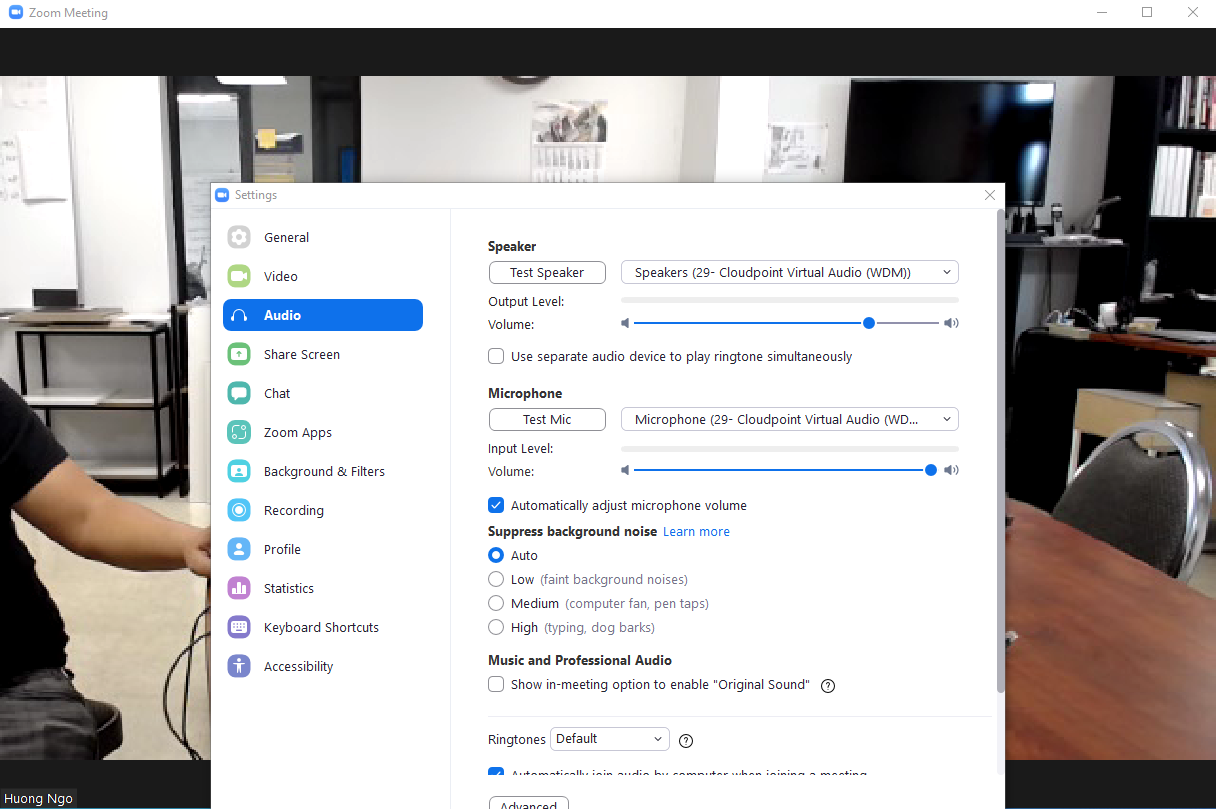This screenshot has width=1216, height=809.
Task: Minimize the Zoom Meeting window
Action: coord(1101,13)
